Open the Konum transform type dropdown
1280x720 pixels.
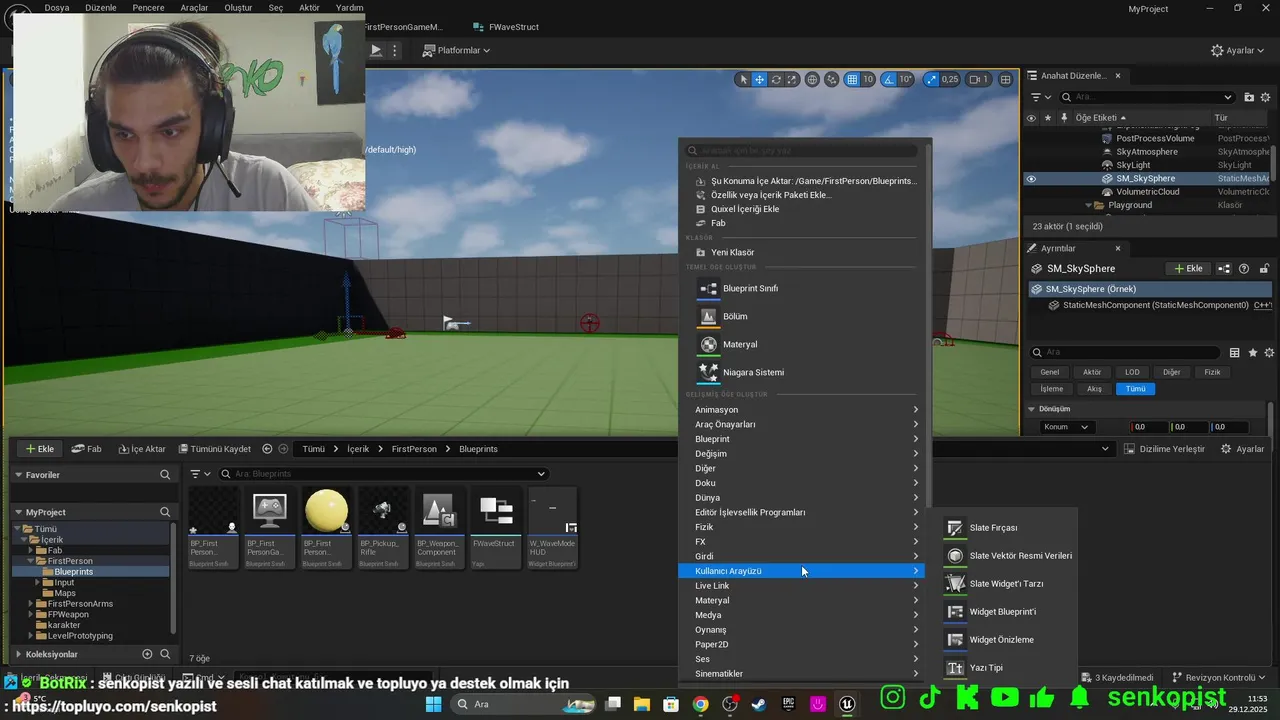(1066, 427)
